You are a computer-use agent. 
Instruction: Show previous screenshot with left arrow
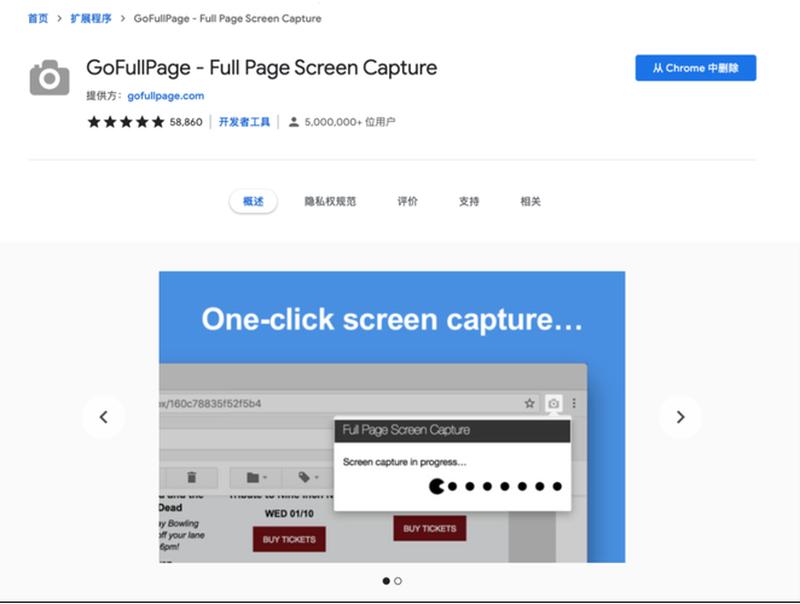[104, 417]
